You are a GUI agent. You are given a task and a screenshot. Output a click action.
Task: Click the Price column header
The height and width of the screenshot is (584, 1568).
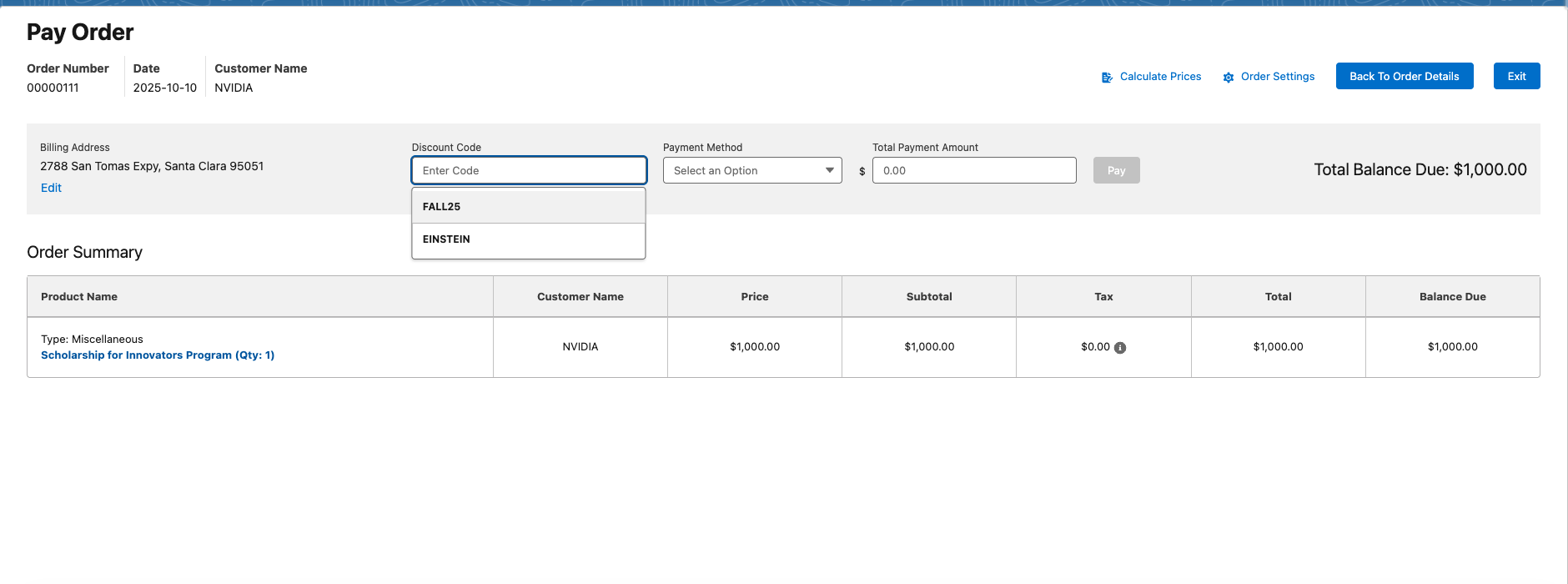click(755, 296)
